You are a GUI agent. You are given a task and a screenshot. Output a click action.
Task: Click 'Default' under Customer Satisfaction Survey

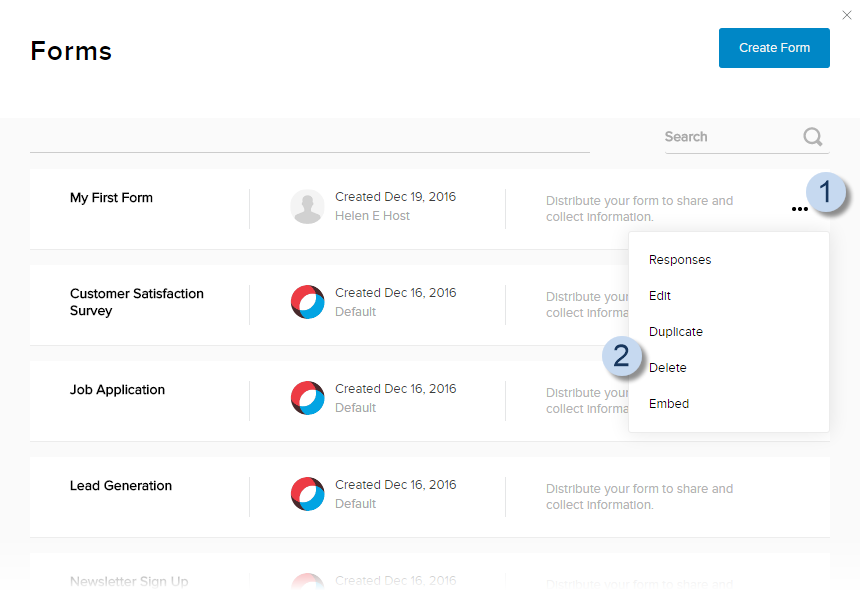(x=355, y=312)
